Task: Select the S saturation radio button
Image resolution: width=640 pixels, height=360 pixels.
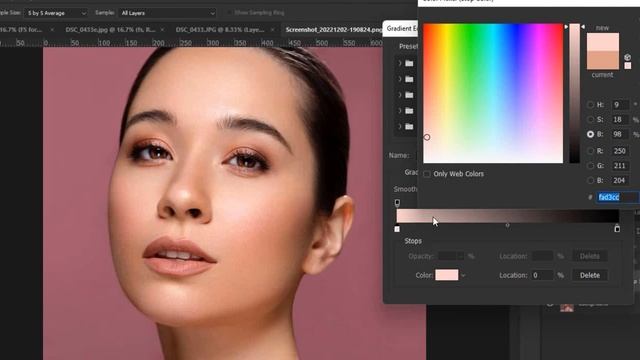Action: [590, 120]
